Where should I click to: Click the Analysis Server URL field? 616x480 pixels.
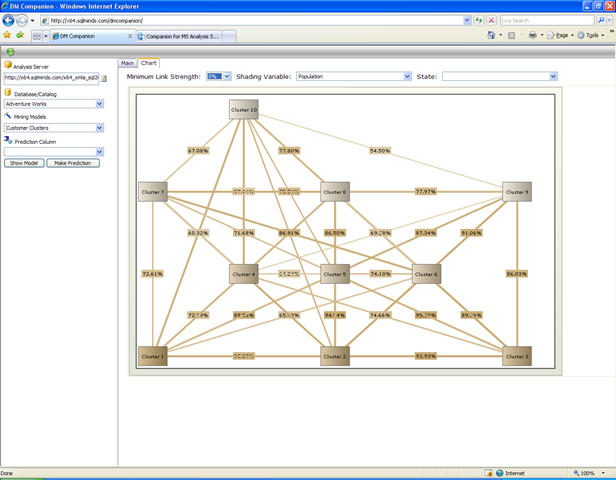[x=51, y=78]
